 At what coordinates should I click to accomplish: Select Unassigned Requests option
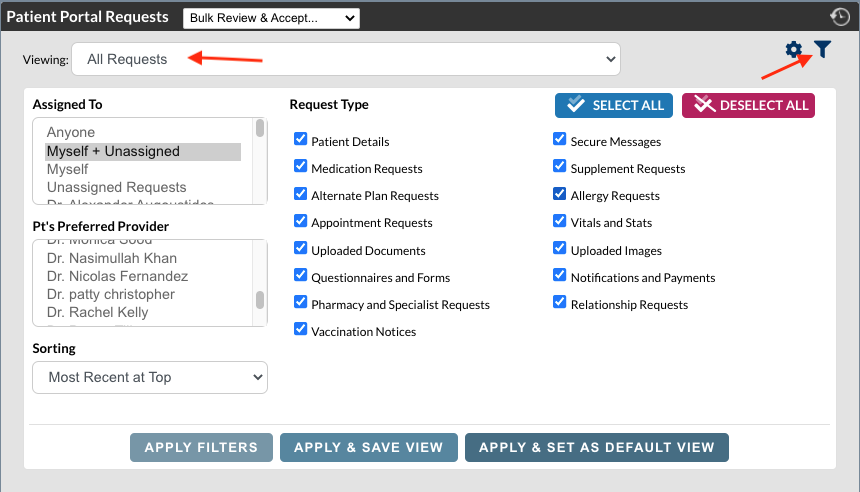click(x=143, y=188)
